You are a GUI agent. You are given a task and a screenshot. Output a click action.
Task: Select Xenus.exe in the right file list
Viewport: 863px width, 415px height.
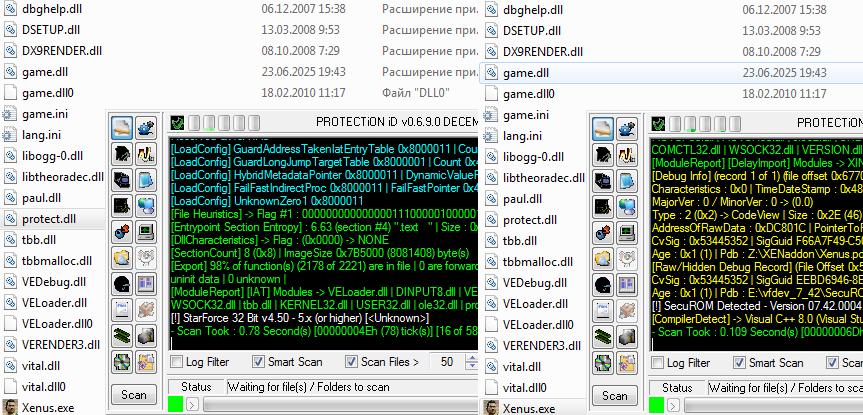529,408
